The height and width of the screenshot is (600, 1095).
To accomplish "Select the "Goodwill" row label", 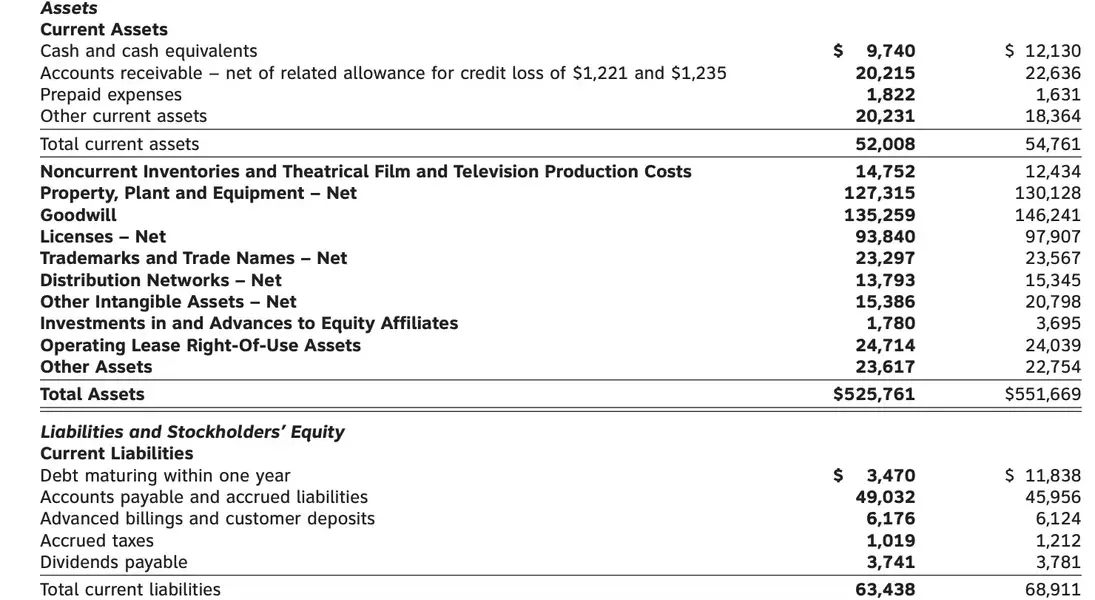I will point(78,215).
